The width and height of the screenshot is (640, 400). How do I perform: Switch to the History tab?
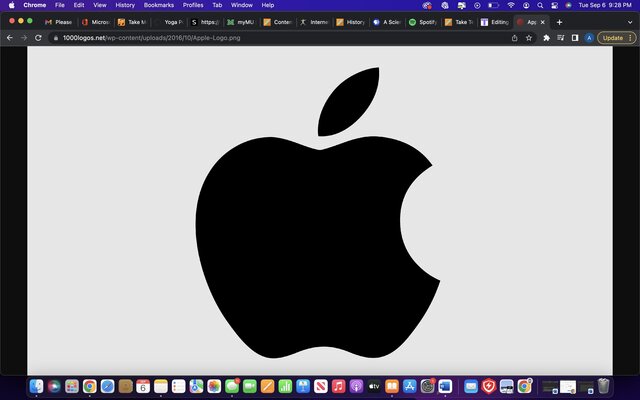coord(350,22)
